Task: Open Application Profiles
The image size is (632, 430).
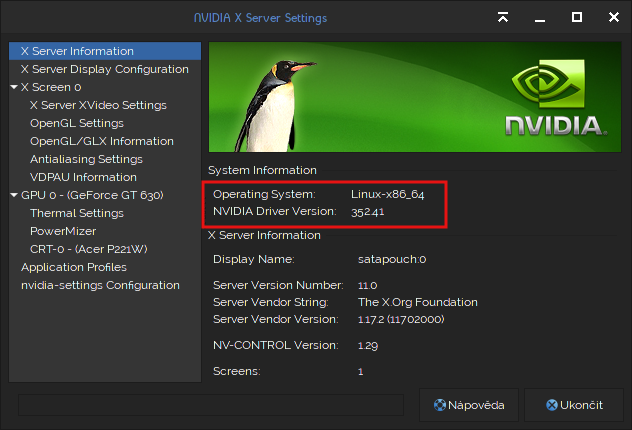Action: tap(74, 267)
